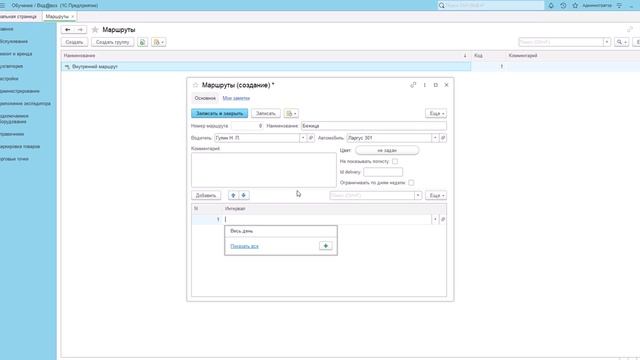
Task: Open dropdown of dialog table search field
Action: 418,196
